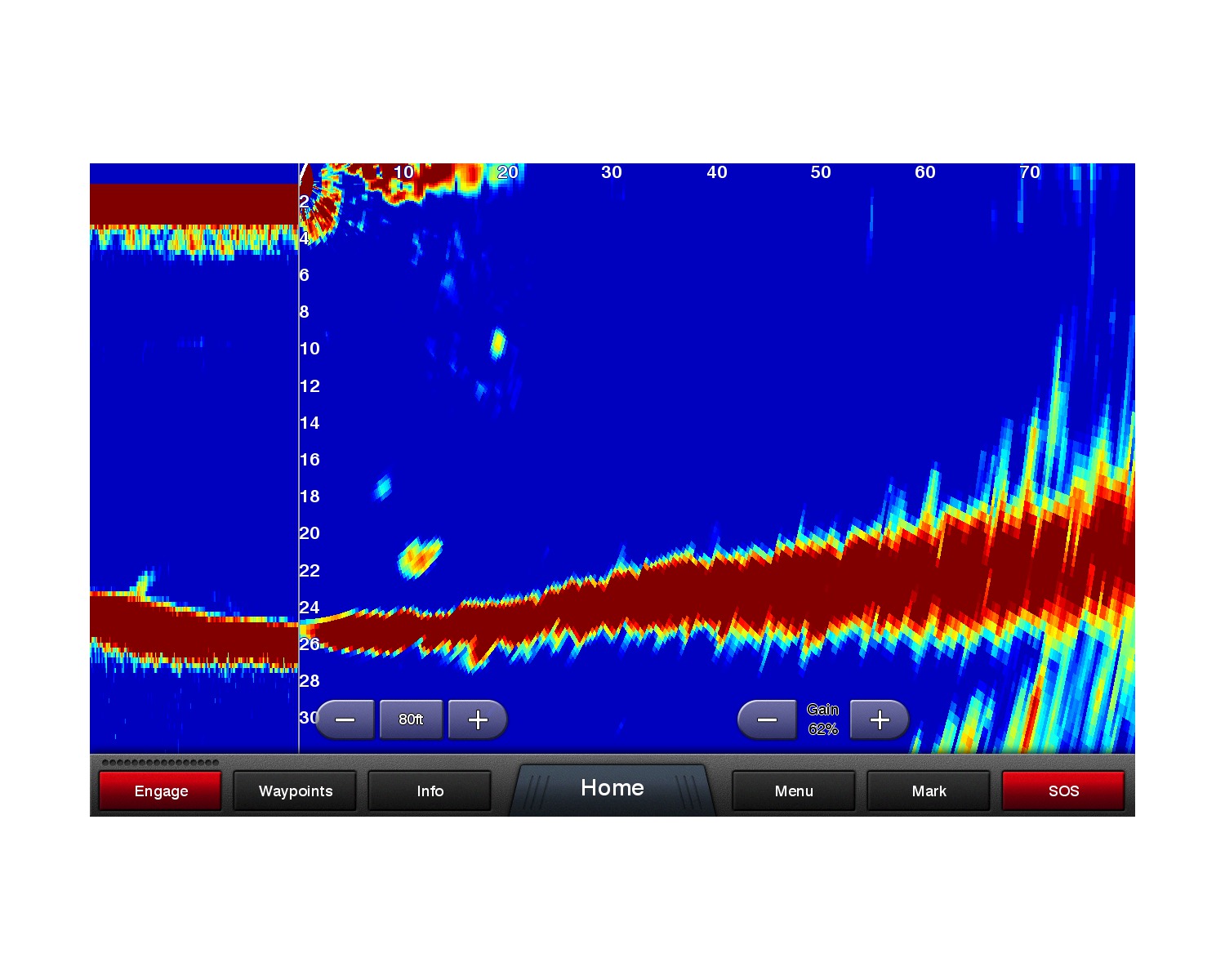Select the 80ft range setting

411,719
